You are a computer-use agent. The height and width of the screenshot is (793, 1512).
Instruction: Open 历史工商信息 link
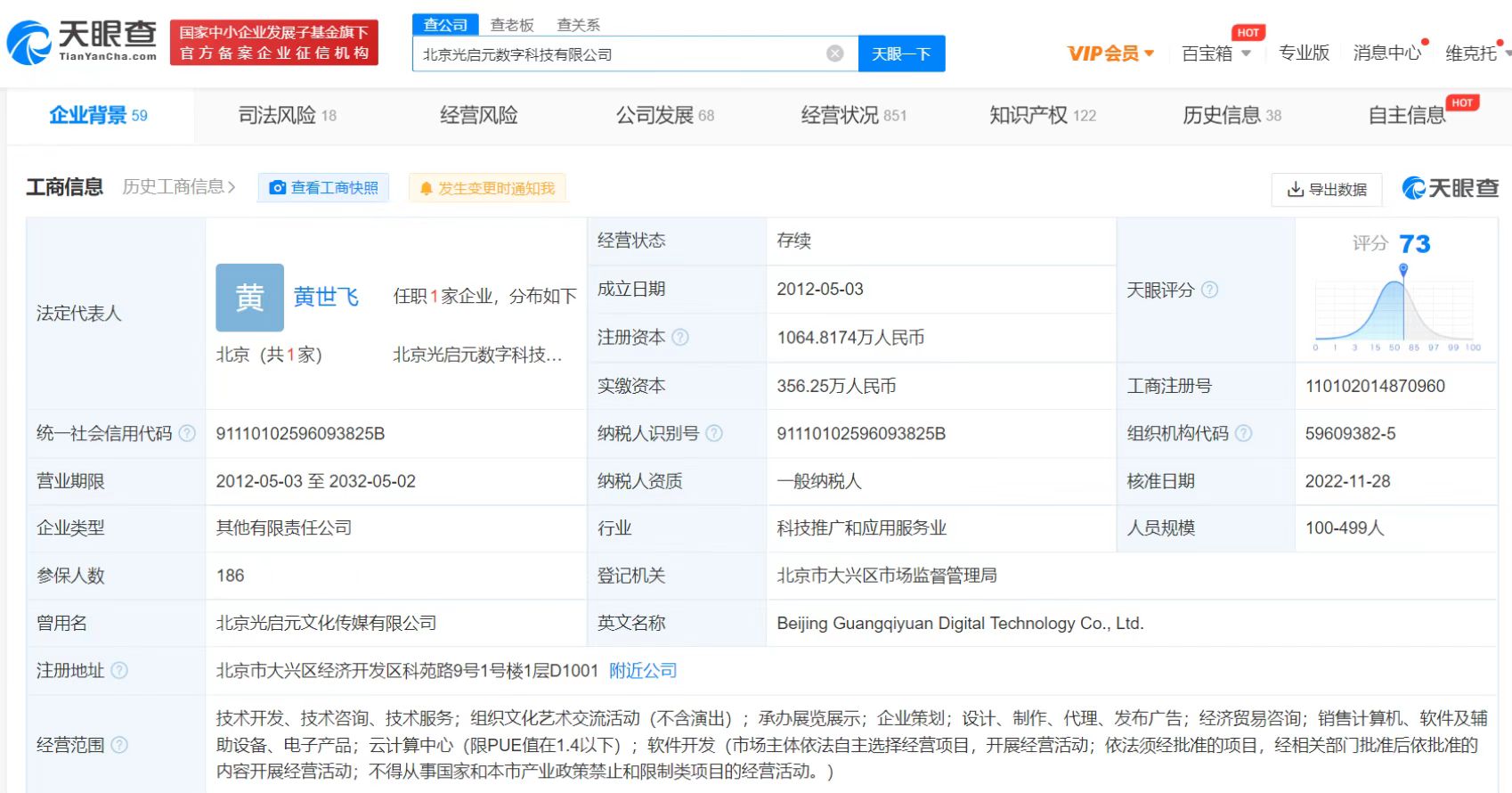tap(179, 186)
